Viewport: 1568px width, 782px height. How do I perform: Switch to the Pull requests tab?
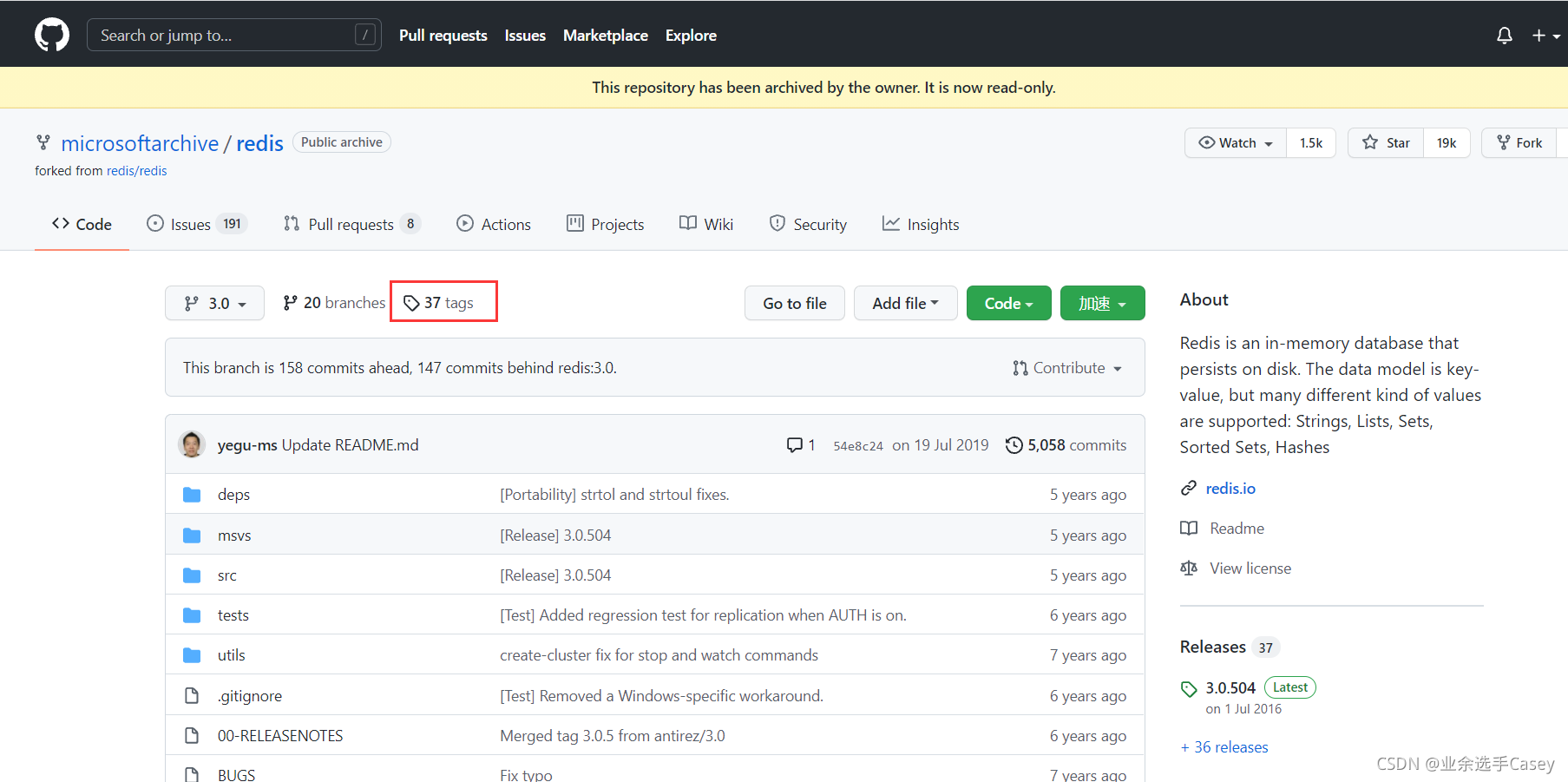pos(352,224)
